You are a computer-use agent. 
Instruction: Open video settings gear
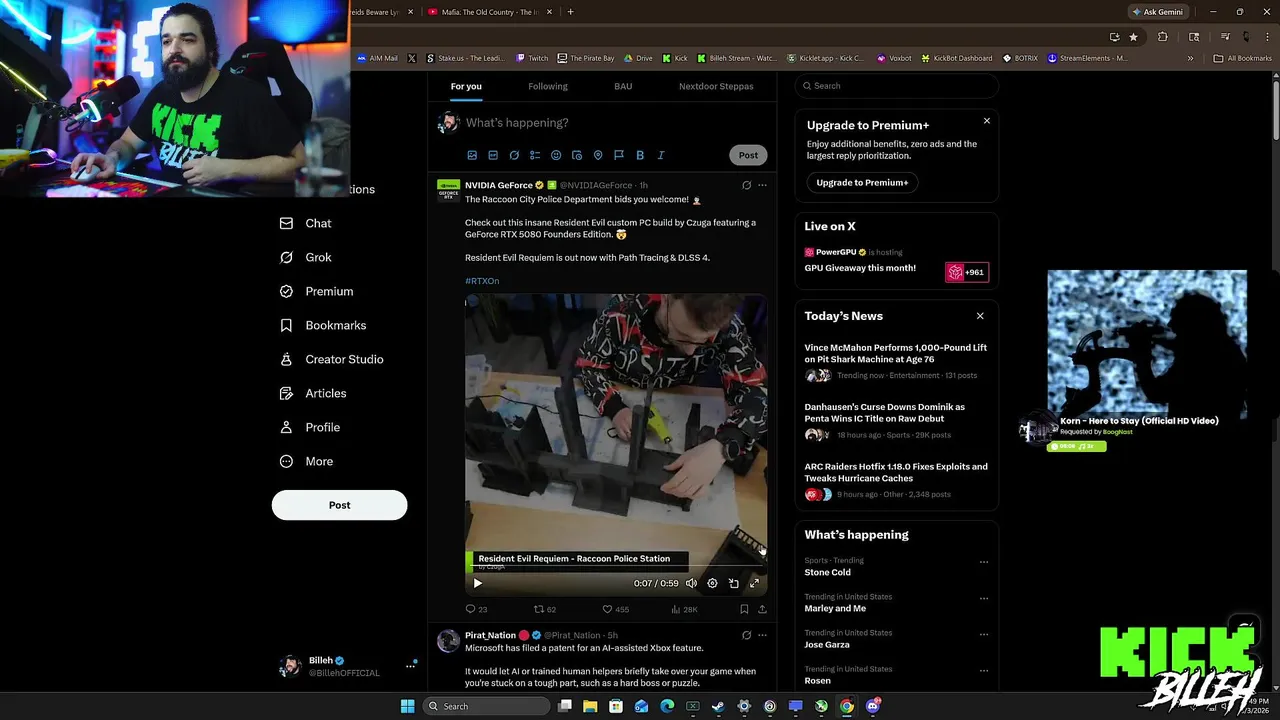[712, 583]
